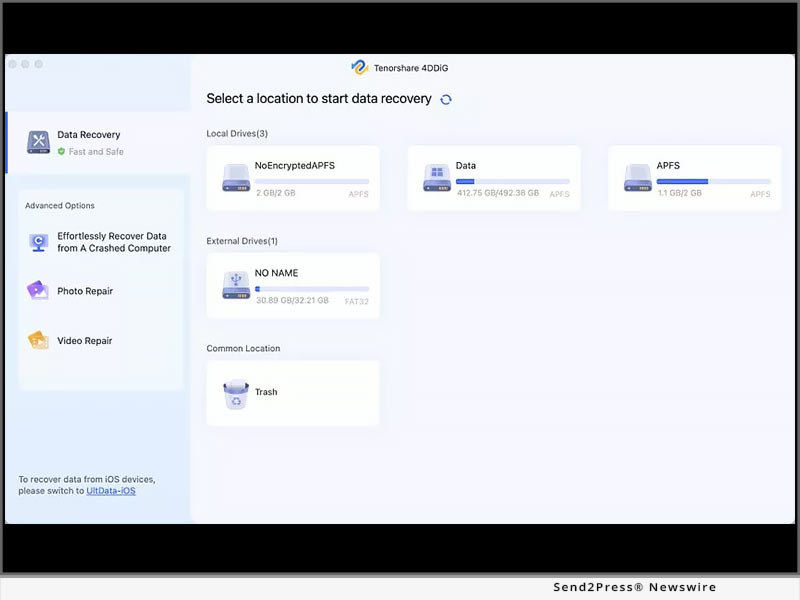Open Video Repair via its icon
Viewport: 800px width, 600px height.
pos(38,341)
